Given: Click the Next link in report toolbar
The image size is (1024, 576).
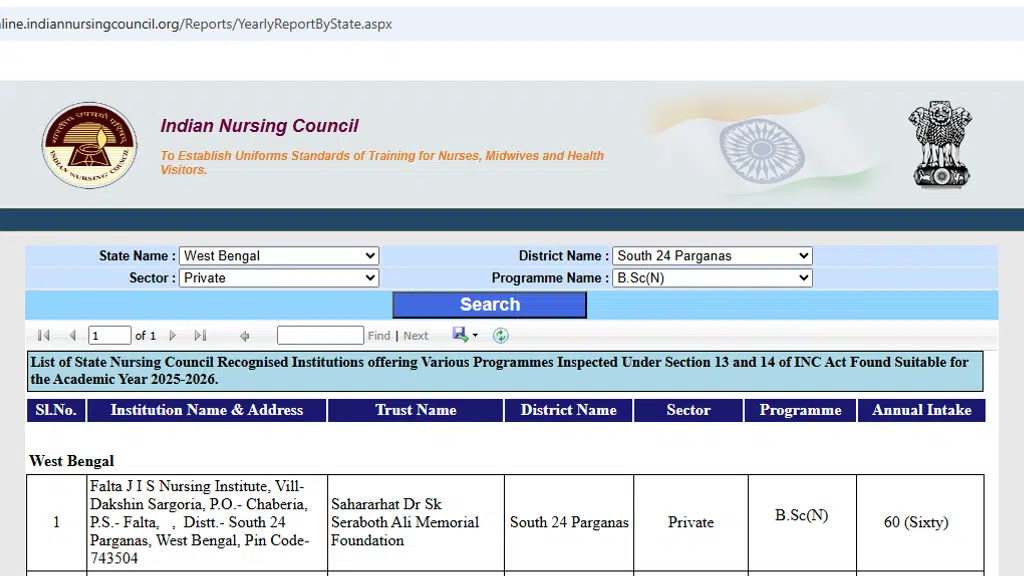Looking at the screenshot, I should [x=415, y=336].
